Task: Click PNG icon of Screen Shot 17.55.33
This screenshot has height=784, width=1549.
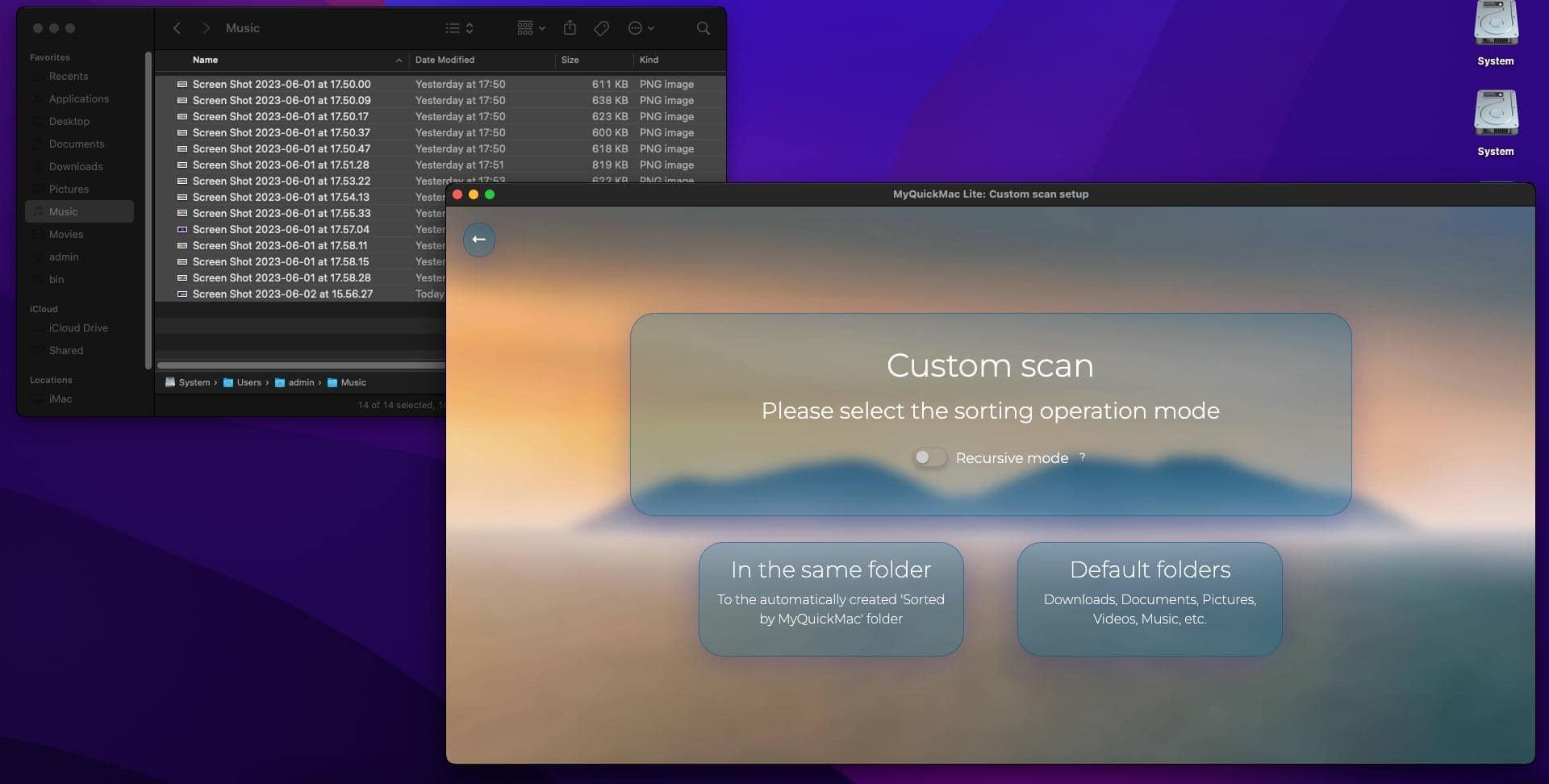Action: tap(182, 213)
